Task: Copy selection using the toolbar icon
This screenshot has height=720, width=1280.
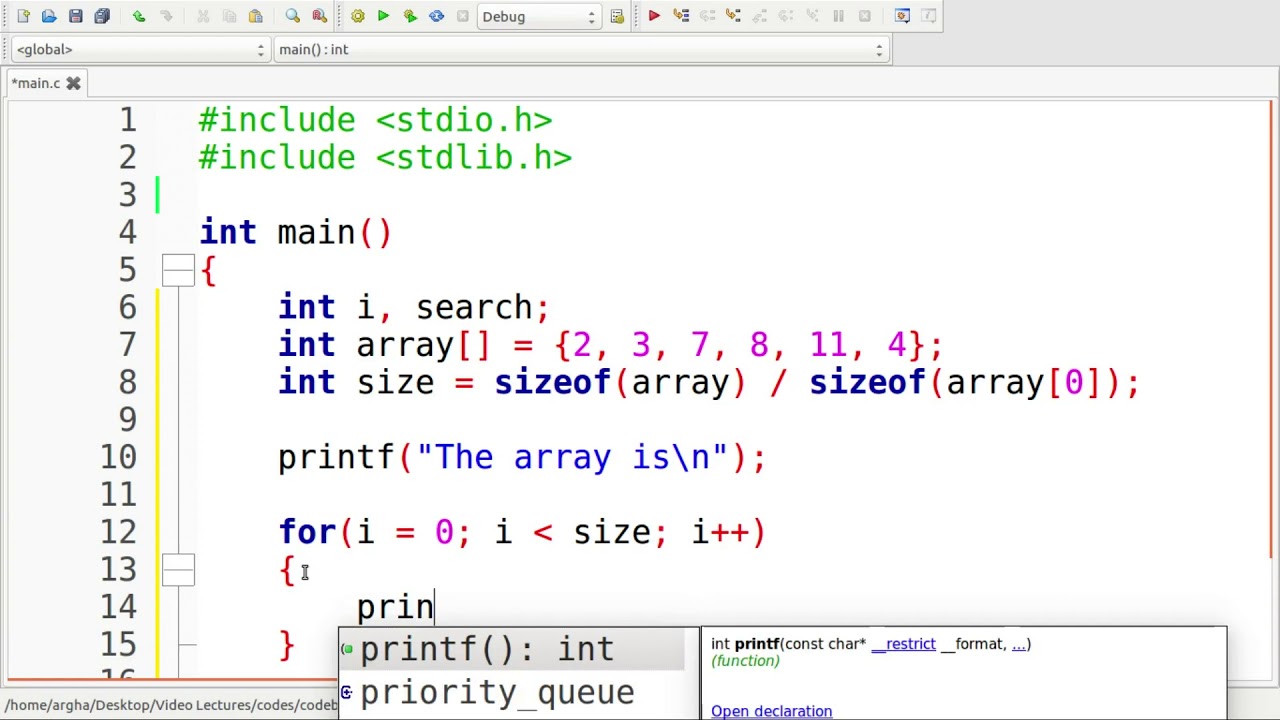Action: (x=229, y=16)
